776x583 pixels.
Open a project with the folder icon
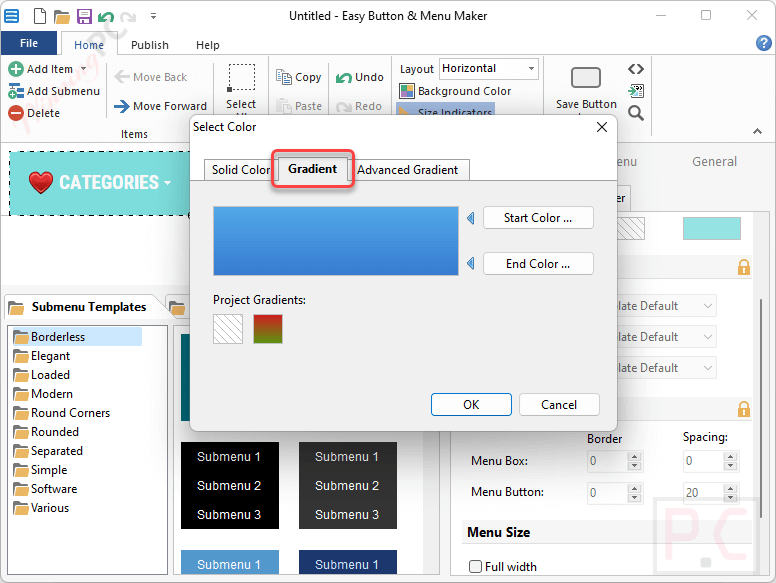[62, 17]
